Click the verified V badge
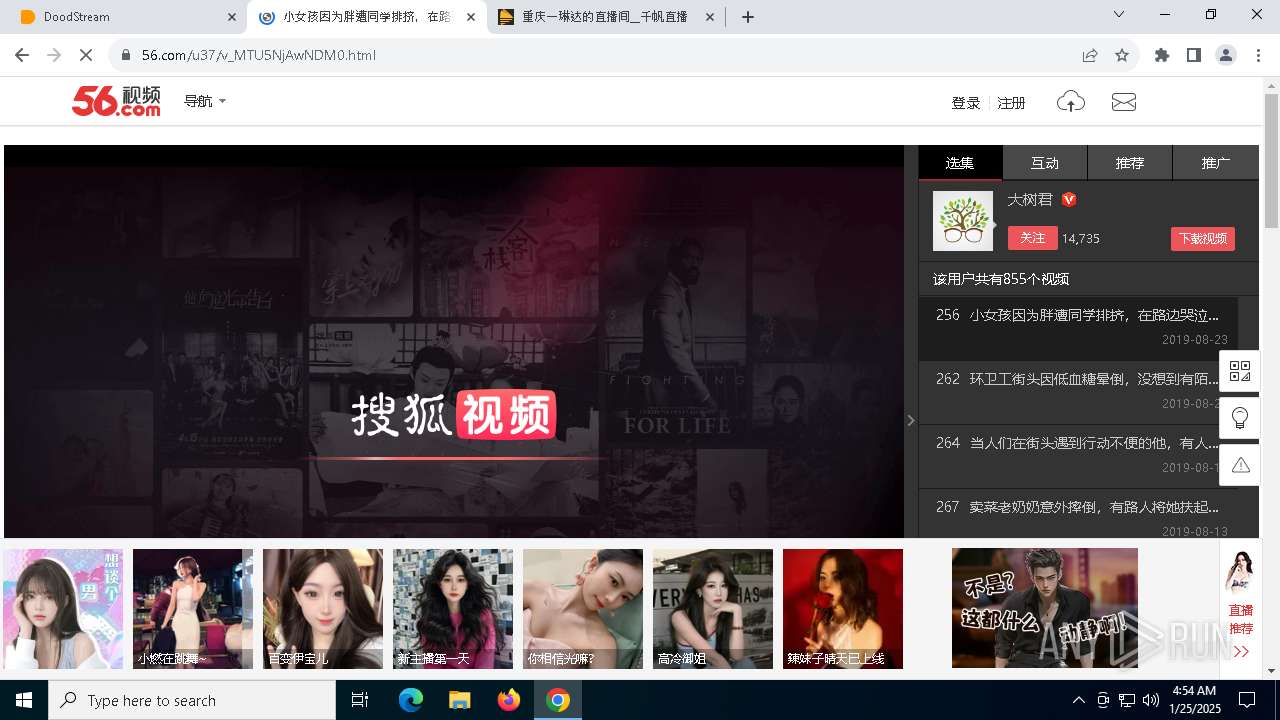The height and width of the screenshot is (720, 1280). 1069,199
